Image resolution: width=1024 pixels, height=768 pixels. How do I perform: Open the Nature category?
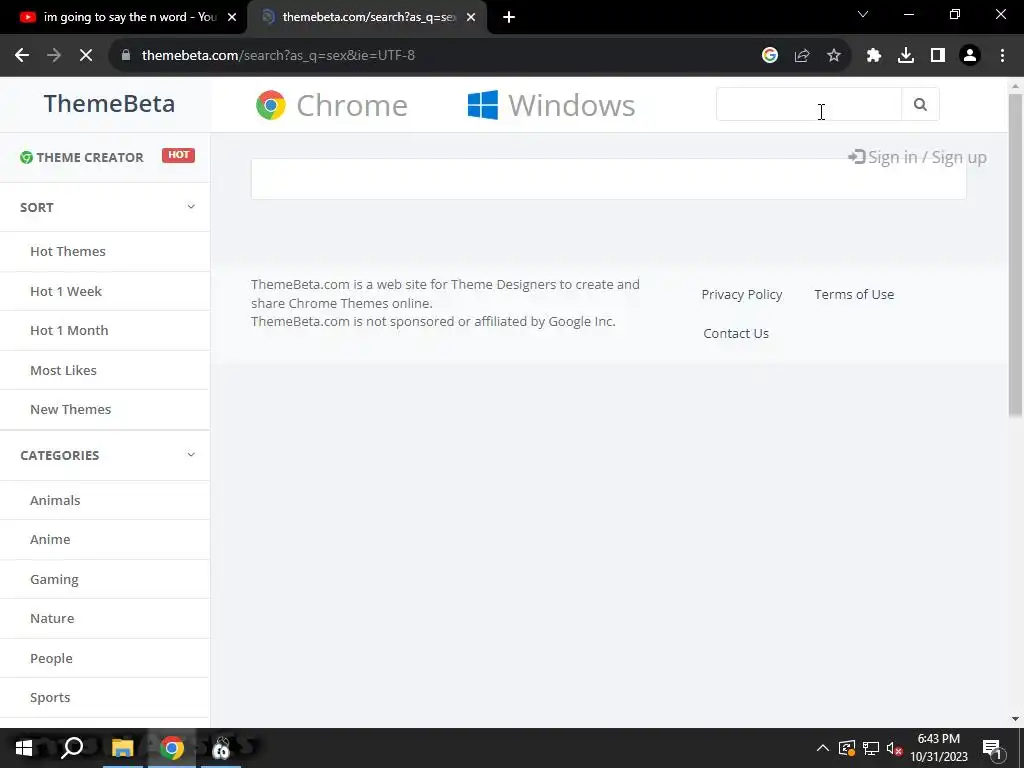[x=52, y=618]
